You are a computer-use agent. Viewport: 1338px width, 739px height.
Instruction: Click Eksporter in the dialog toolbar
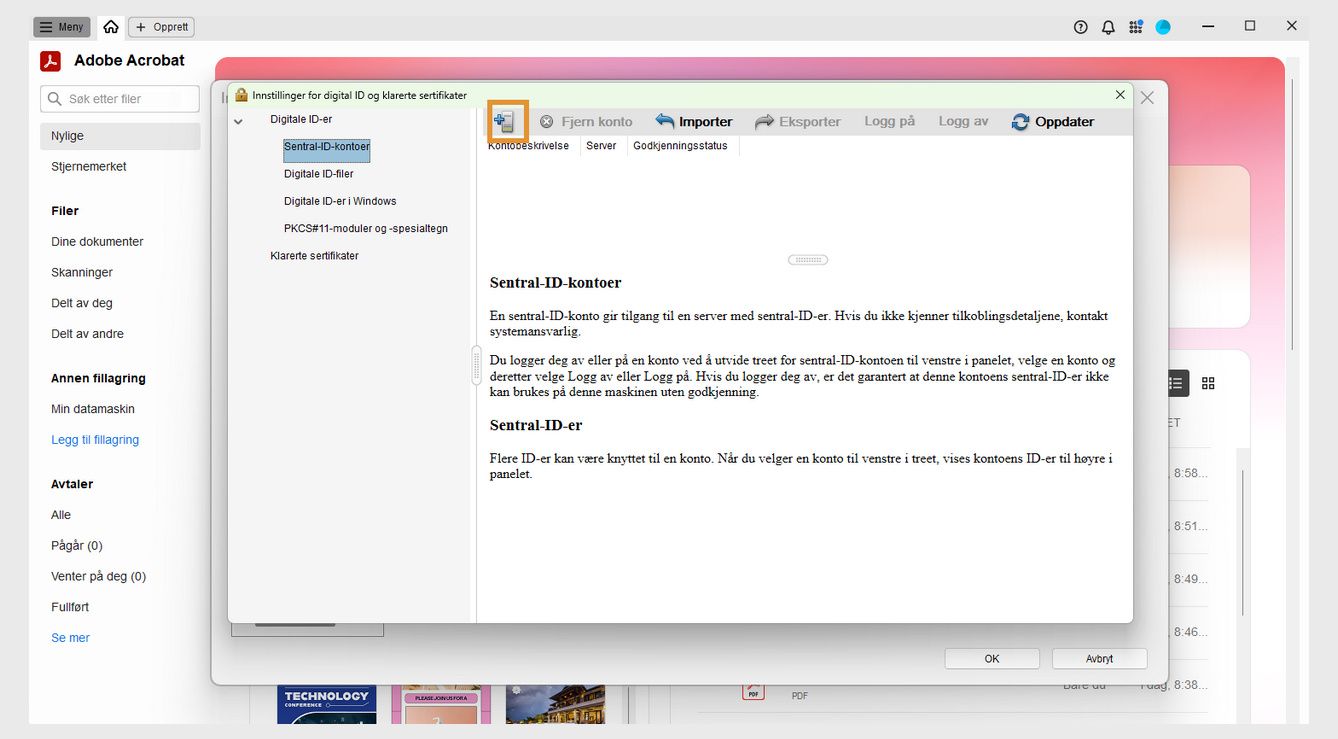tap(798, 122)
